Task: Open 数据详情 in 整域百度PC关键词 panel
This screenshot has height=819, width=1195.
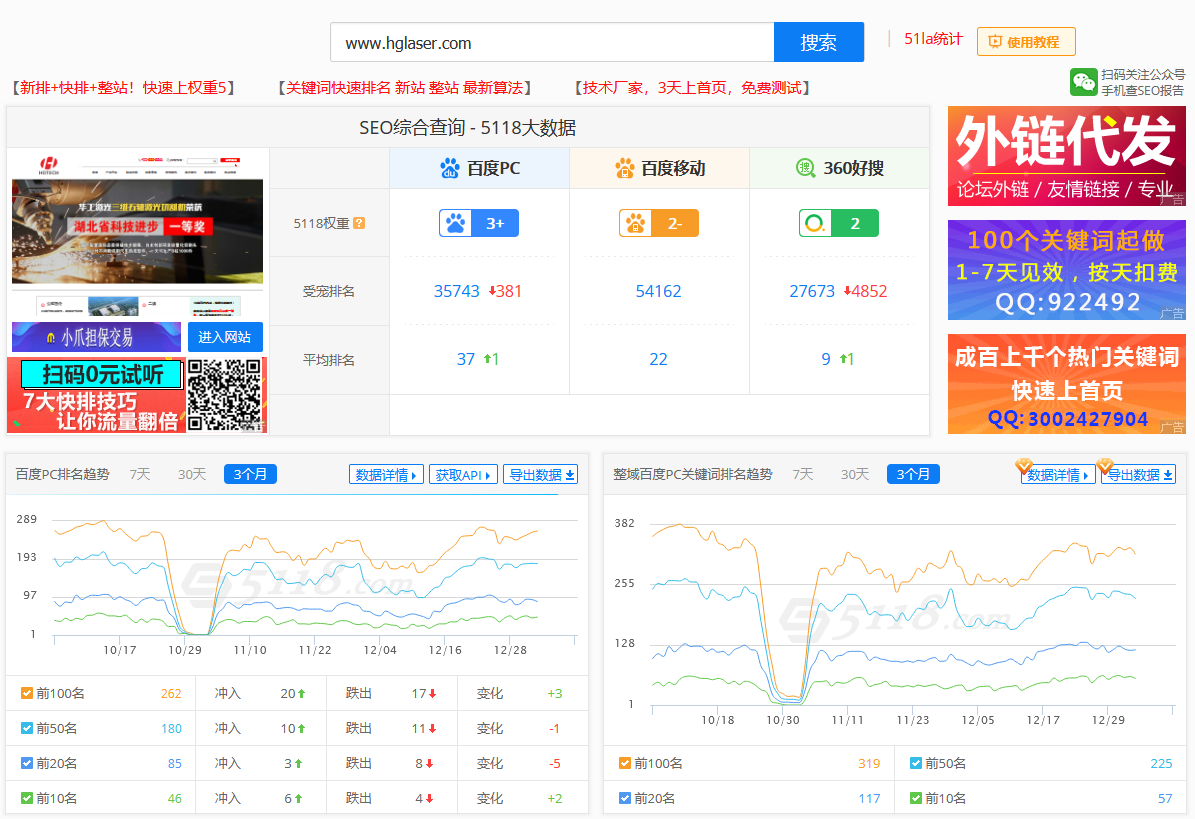Action: [x=1058, y=475]
